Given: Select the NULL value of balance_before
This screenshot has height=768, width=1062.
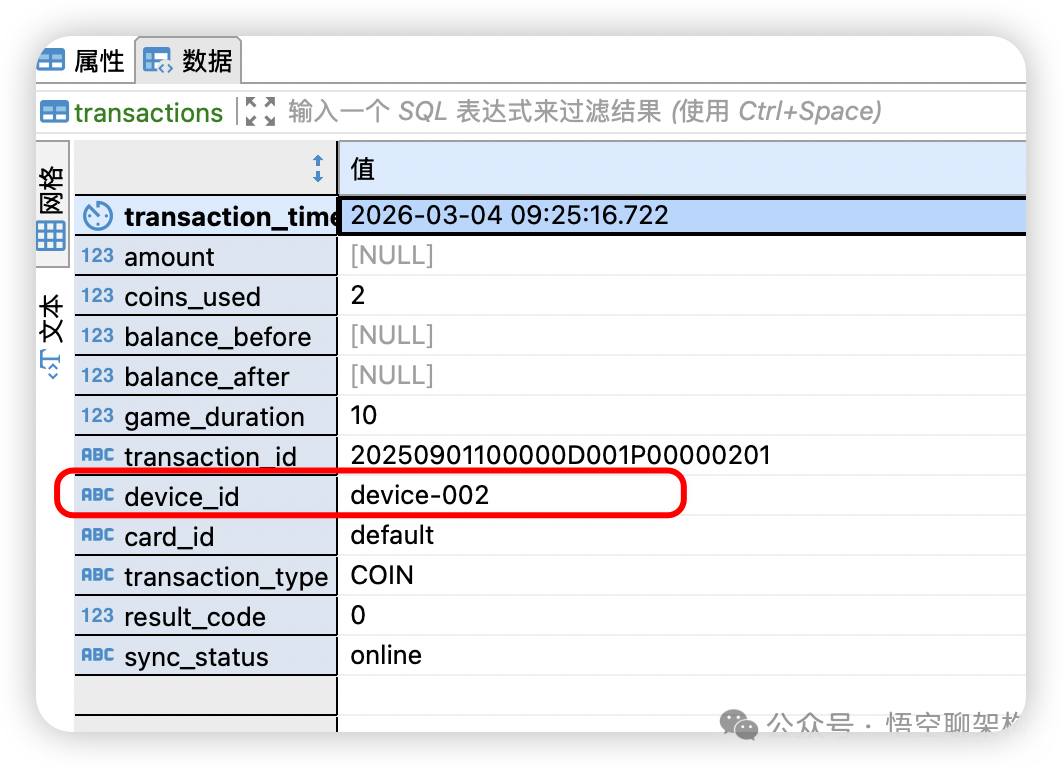Looking at the screenshot, I should tap(392, 335).
